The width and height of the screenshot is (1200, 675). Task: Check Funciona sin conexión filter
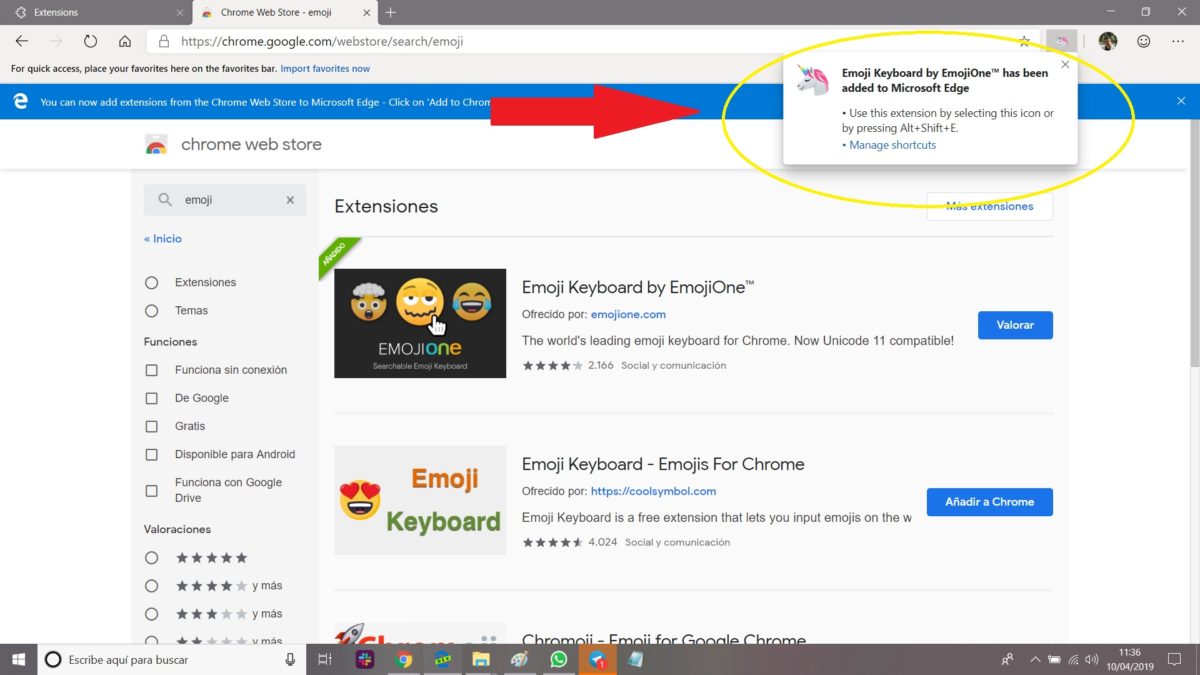click(x=152, y=370)
